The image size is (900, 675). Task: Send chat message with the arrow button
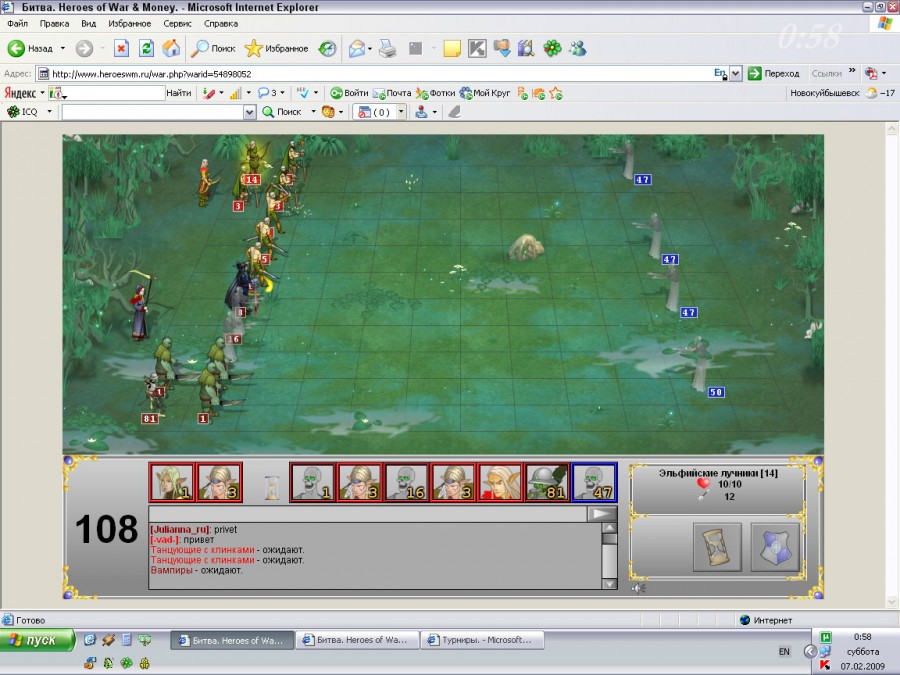click(602, 514)
